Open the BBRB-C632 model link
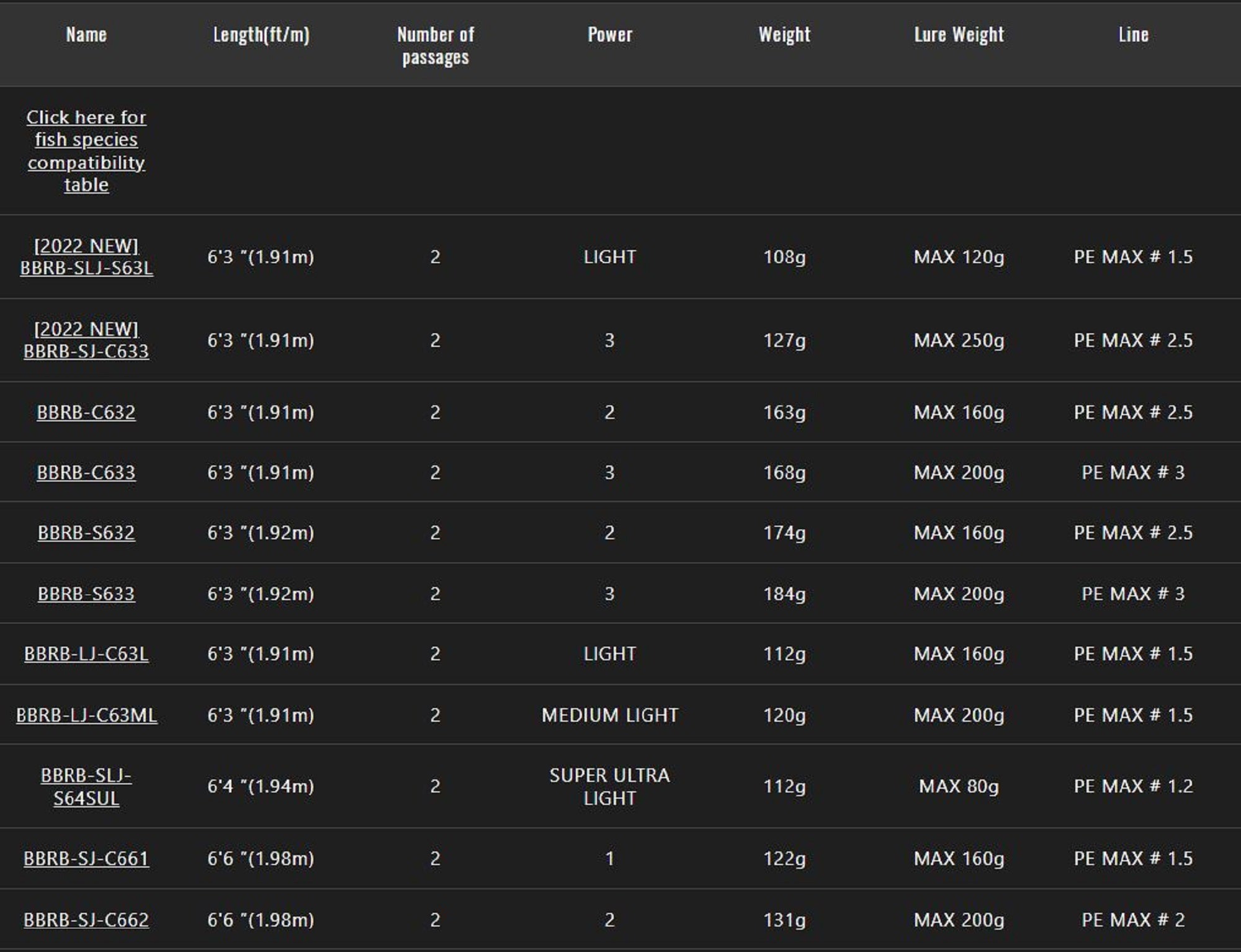1241x952 pixels. [x=86, y=412]
